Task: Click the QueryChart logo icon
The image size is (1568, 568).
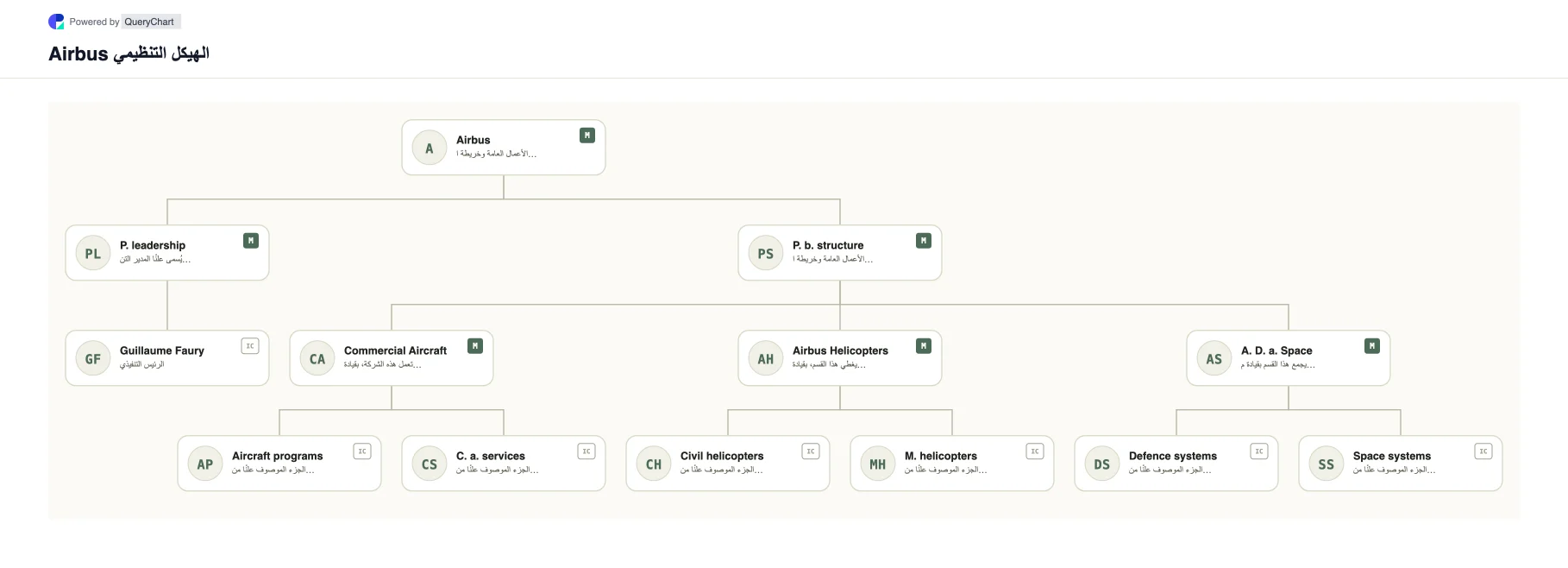Action: pyautogui.click(x=56, y=22)
